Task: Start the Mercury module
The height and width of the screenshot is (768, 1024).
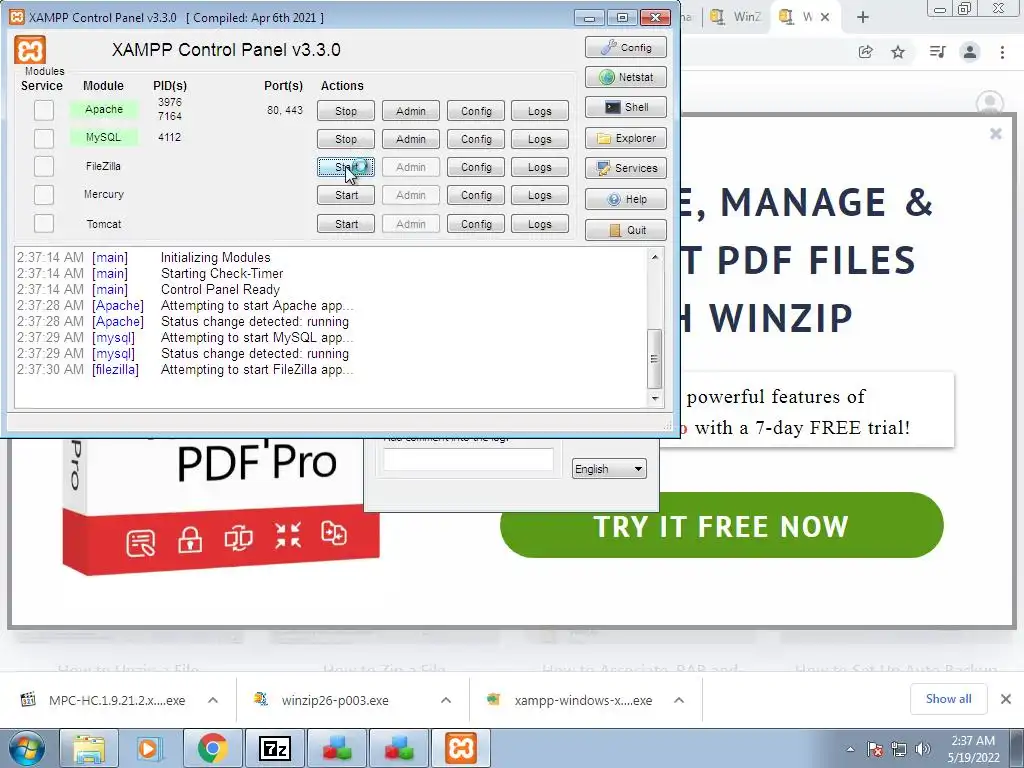Action: coord(345,195)
